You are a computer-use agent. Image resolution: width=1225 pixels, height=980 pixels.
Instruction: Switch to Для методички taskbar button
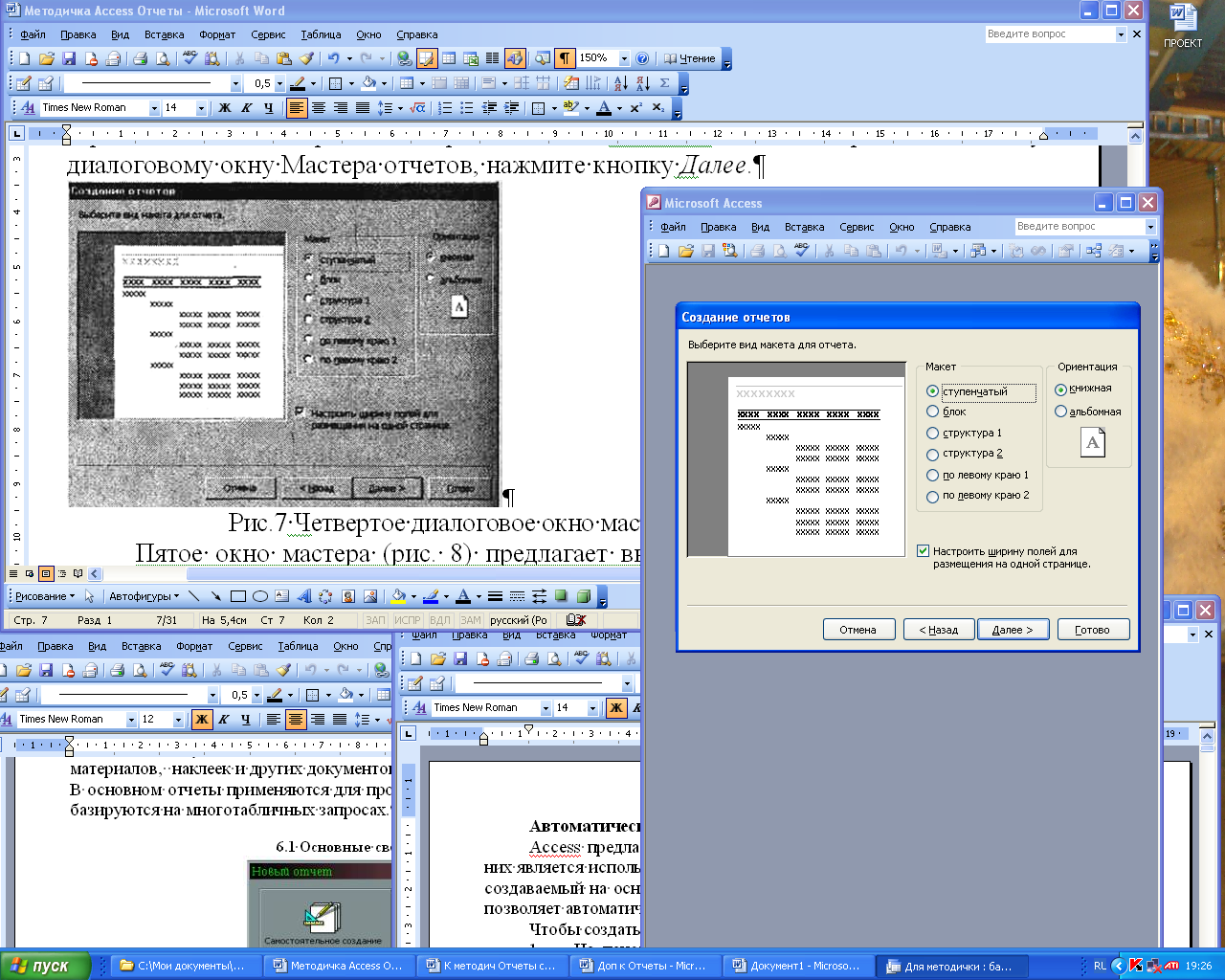[x=953, y=966]
